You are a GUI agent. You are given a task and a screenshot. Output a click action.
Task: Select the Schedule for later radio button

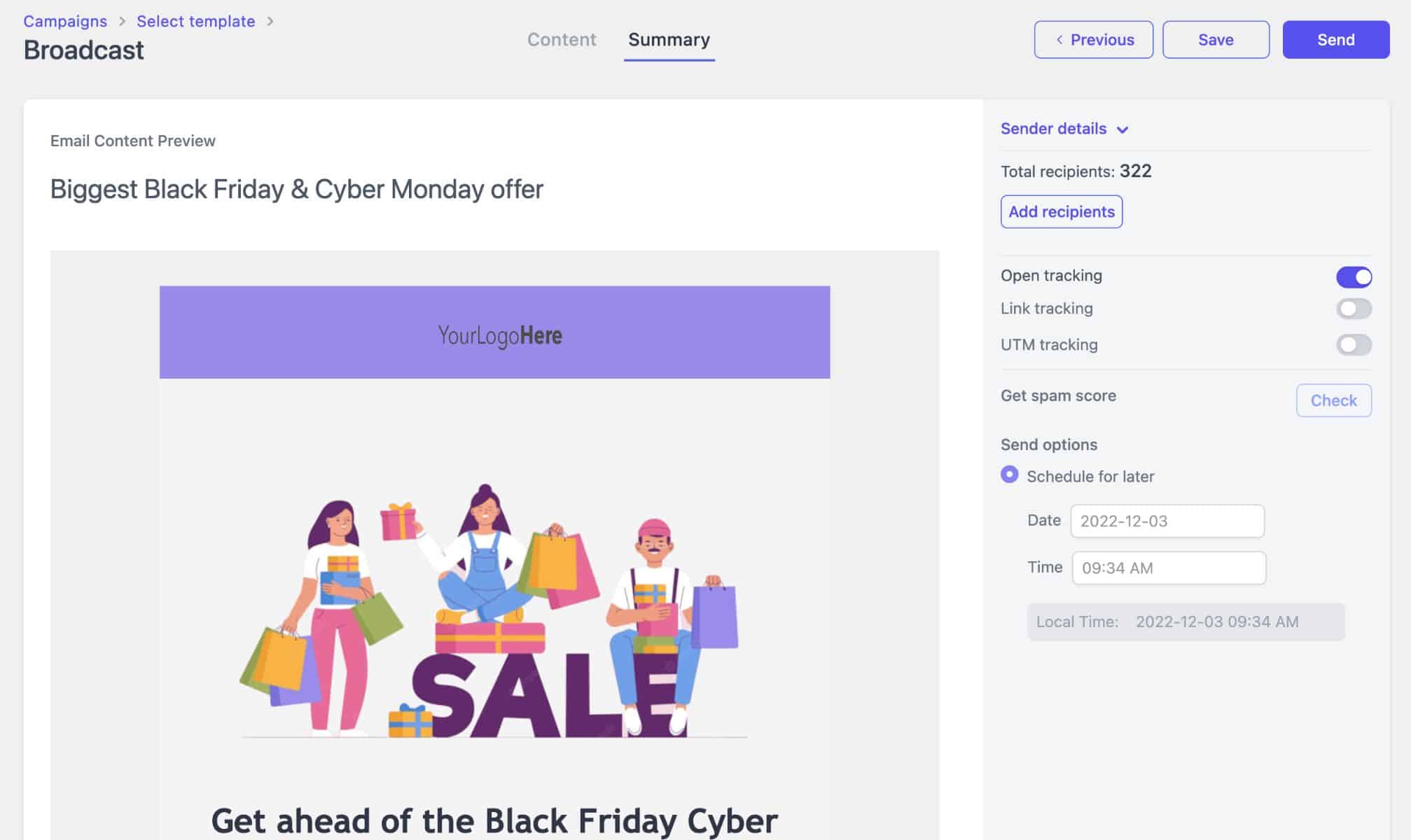tap(1008, 475)
